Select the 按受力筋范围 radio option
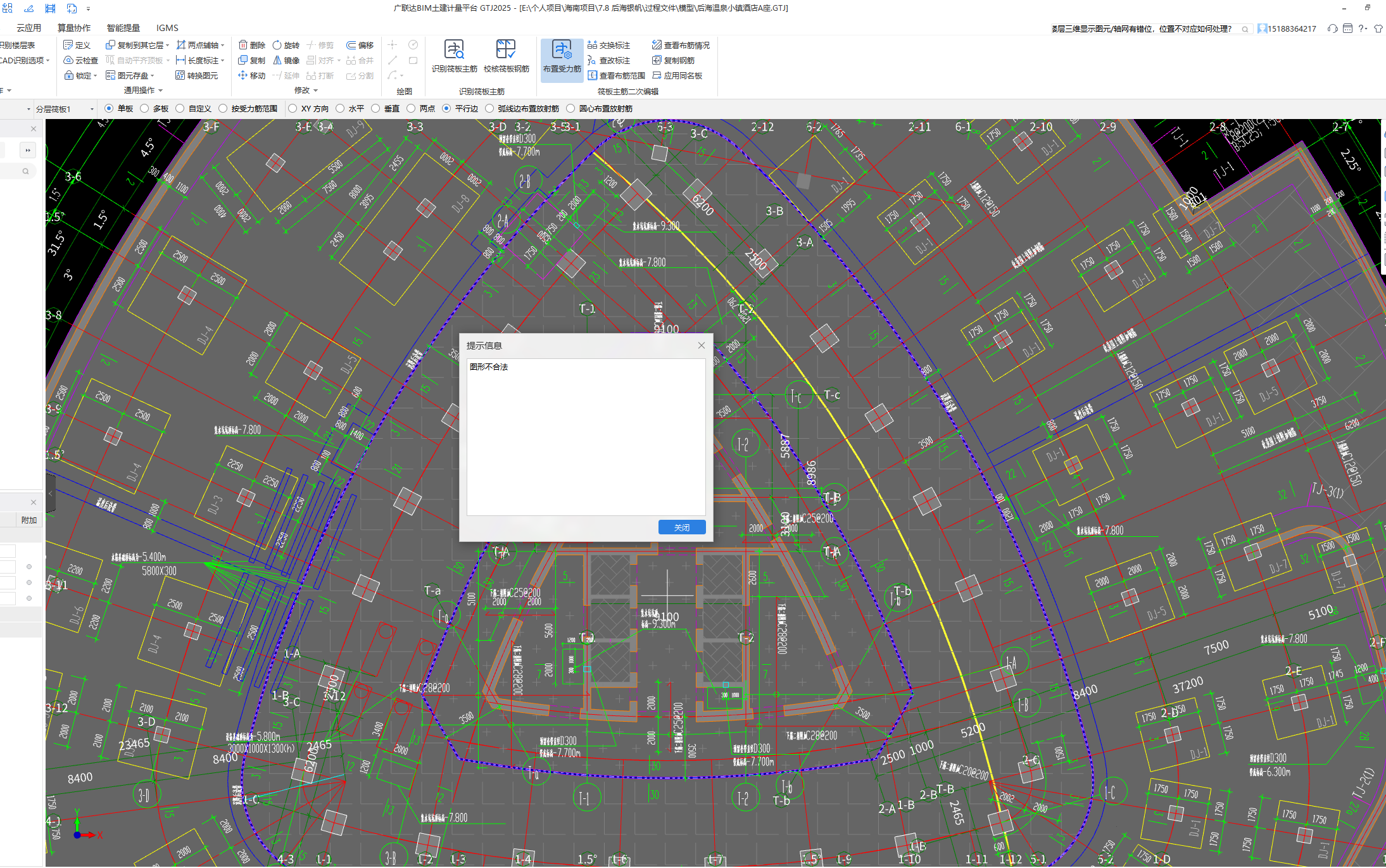Screen dimensions: 1386x868 223,108
